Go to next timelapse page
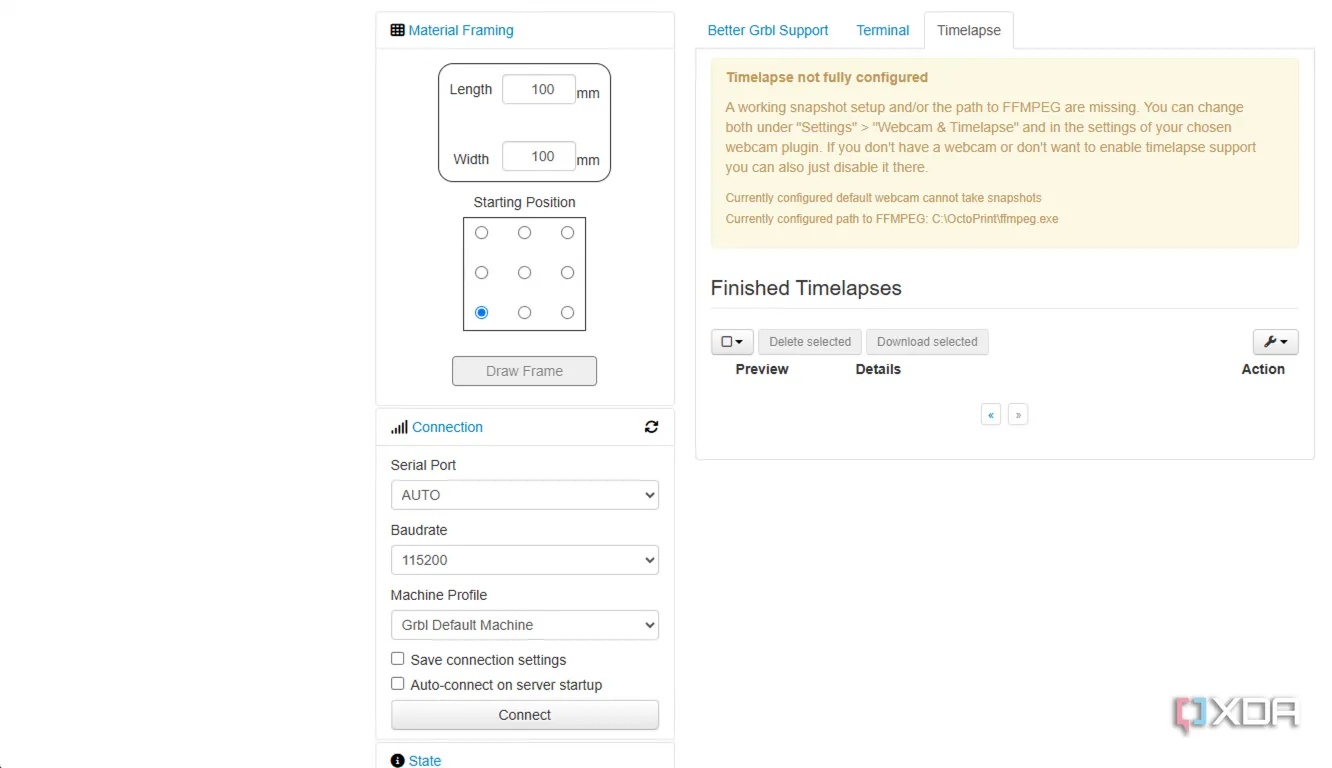The image size is (1332, 768). 1018,414
